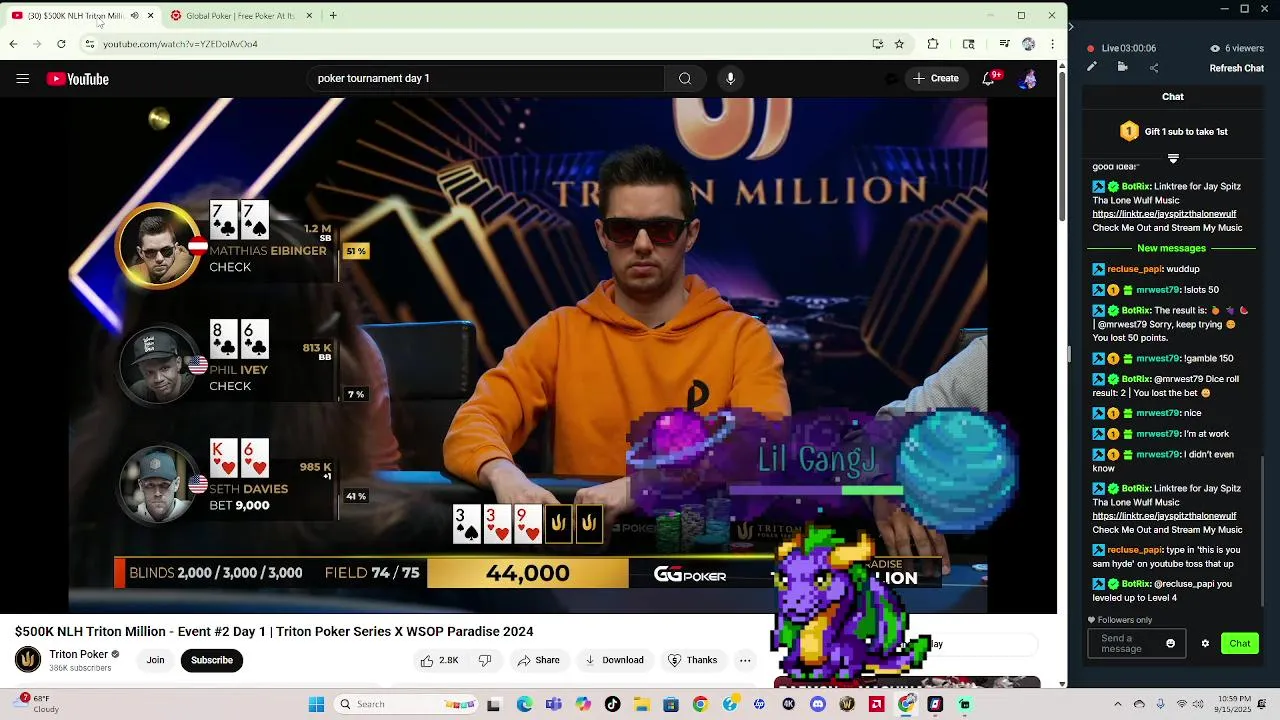Expand the gift sub leaderboard chevron

coord(1173,158)
